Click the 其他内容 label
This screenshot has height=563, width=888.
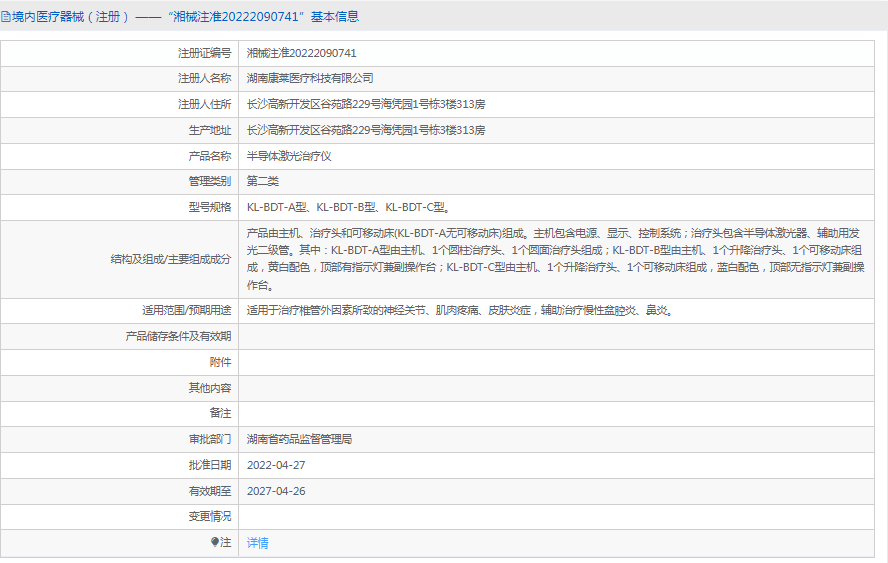[x=210, y=388]
